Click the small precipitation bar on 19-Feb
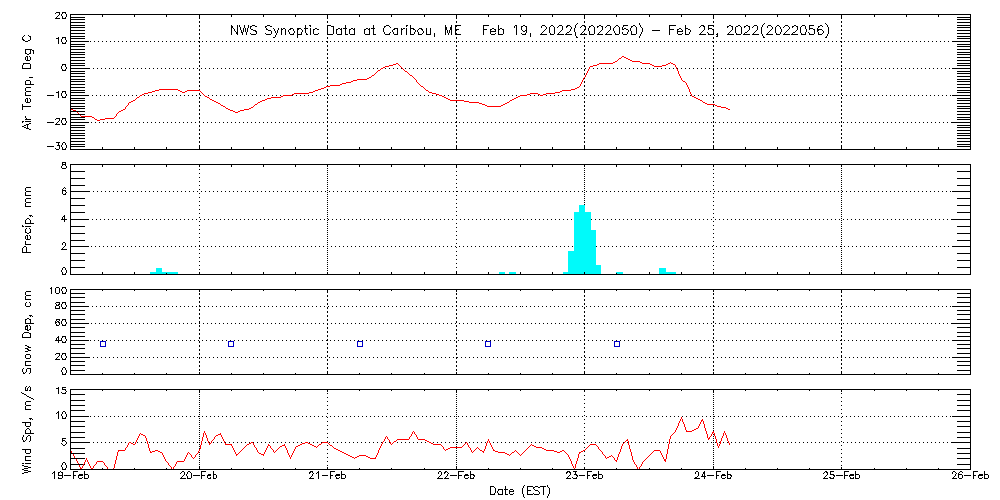 (159, 270)
